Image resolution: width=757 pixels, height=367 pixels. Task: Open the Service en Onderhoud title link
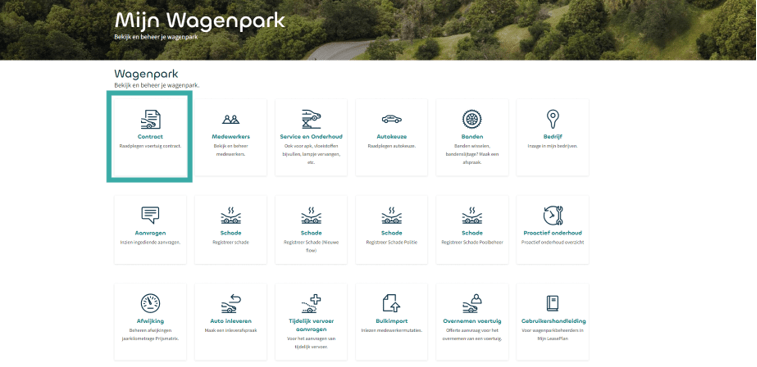click(x=311, y=137)
